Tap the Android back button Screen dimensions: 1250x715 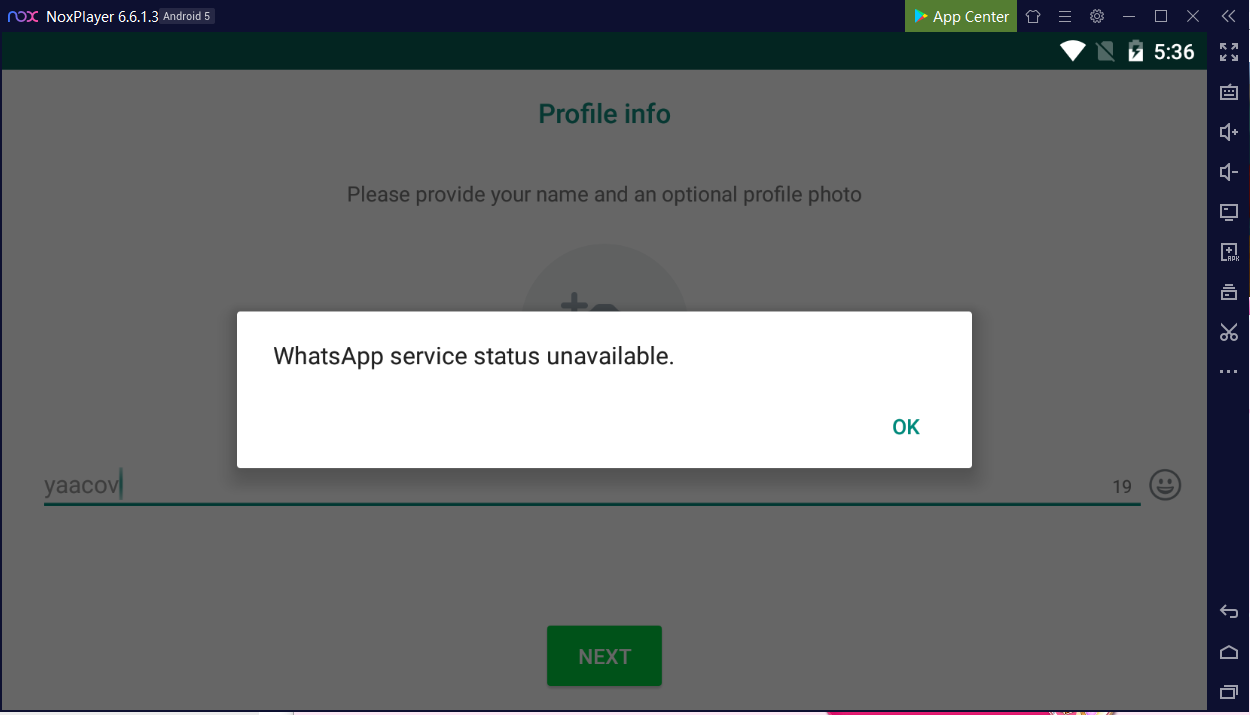[1229, 612]
